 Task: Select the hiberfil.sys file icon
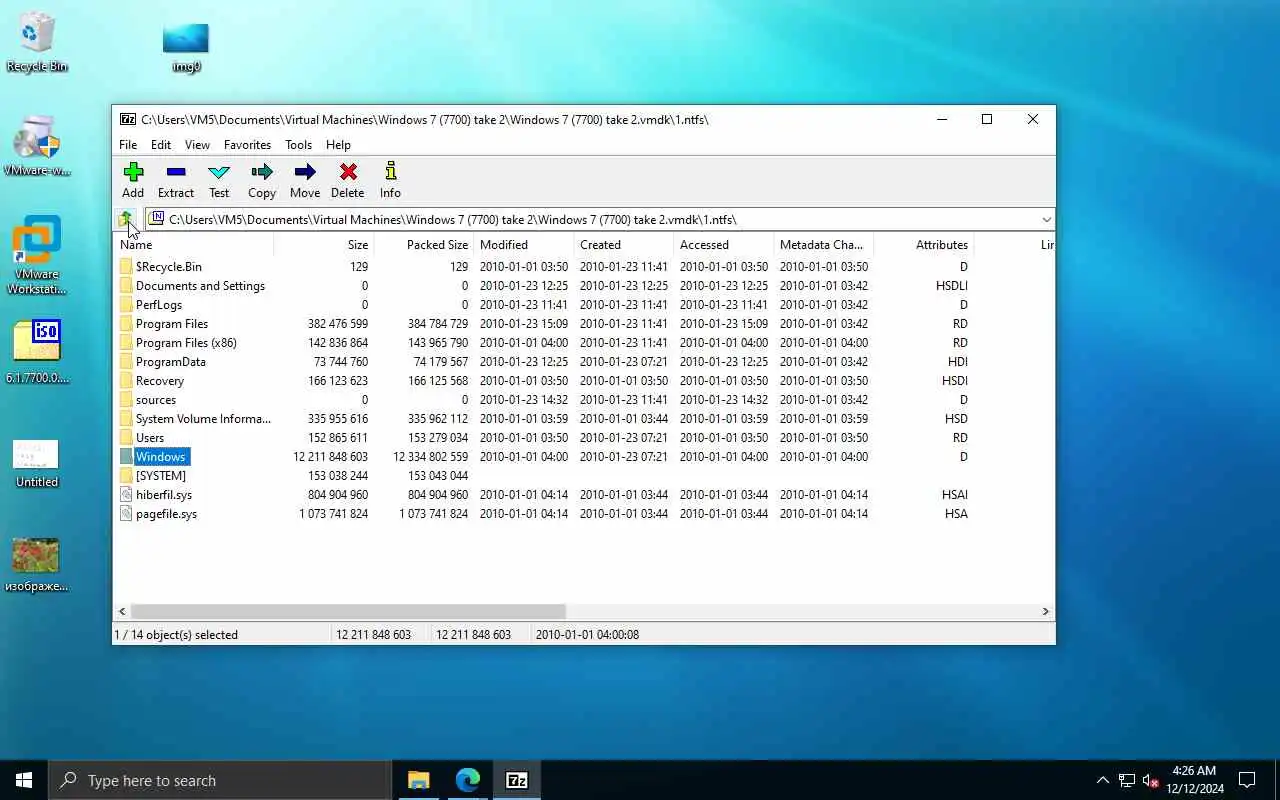[126, 495]
